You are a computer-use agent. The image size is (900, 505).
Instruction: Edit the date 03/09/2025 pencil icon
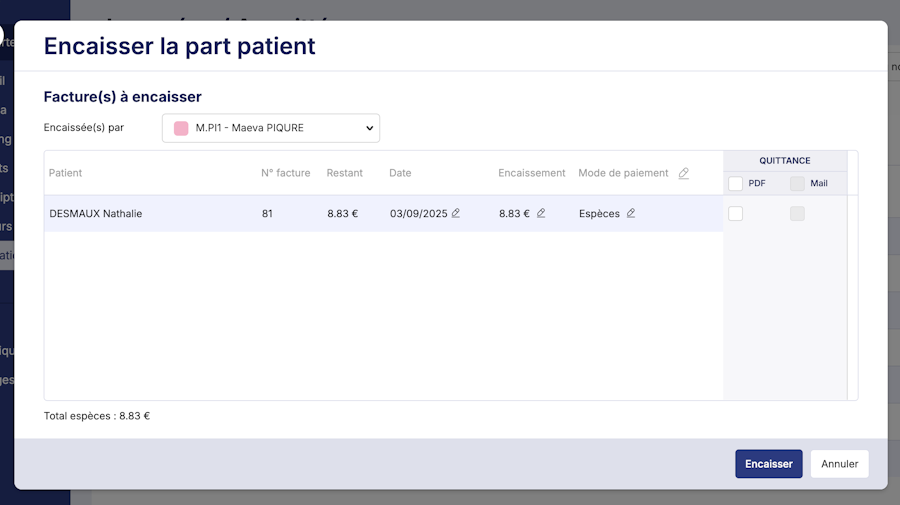coord(456,213)
